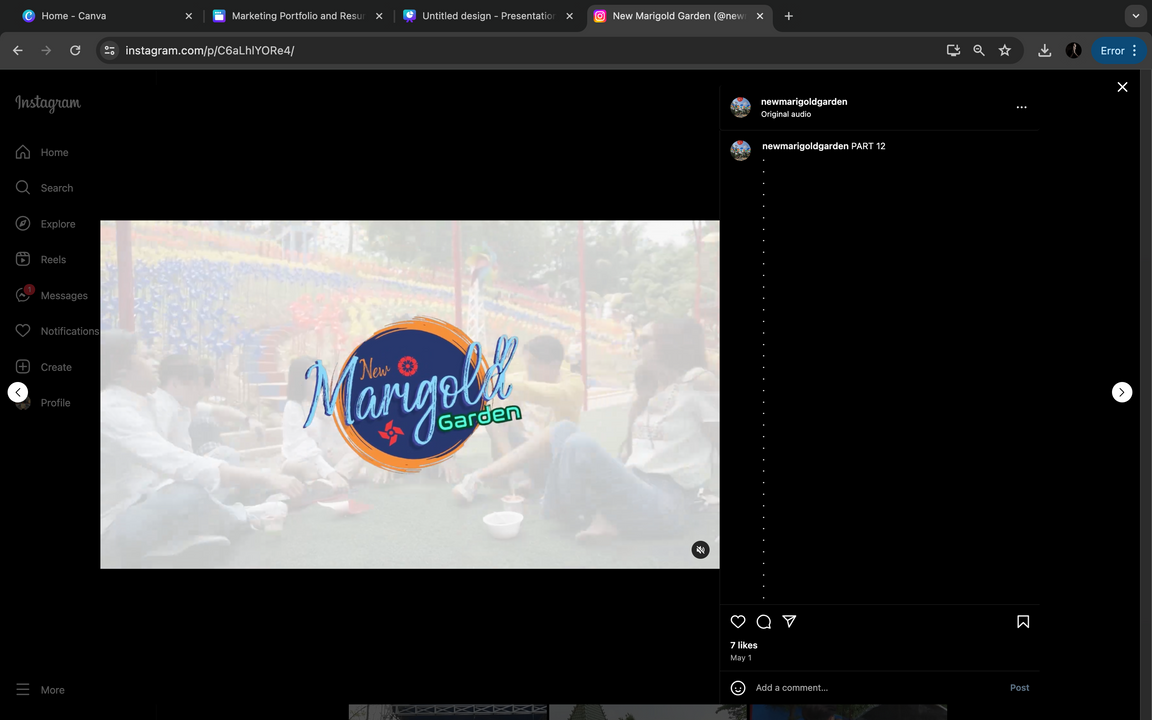Like the post with heart icon
Image resolution: width=1152 pixels, height=720 pixels.
738,622
